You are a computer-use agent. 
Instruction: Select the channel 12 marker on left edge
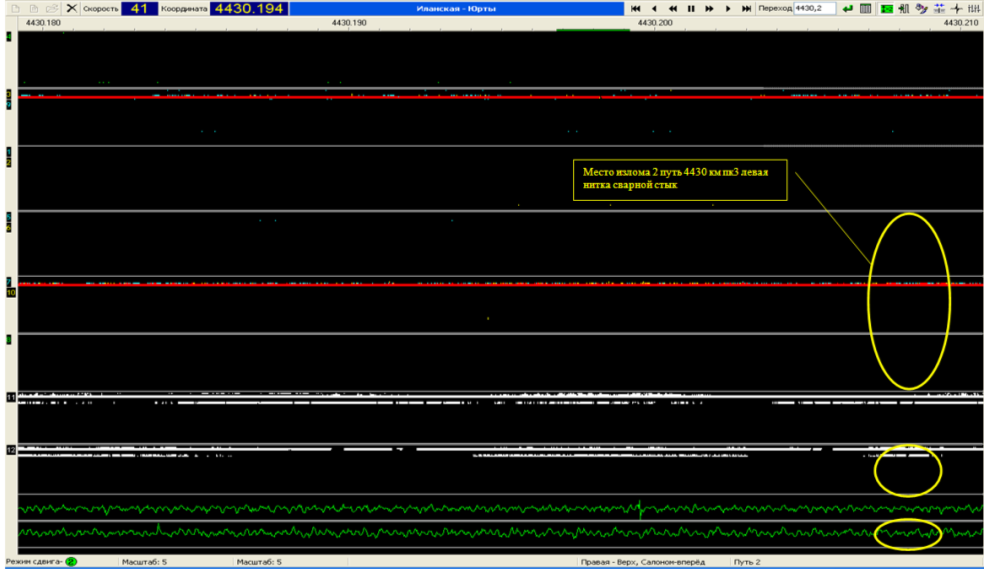[11, 449]
